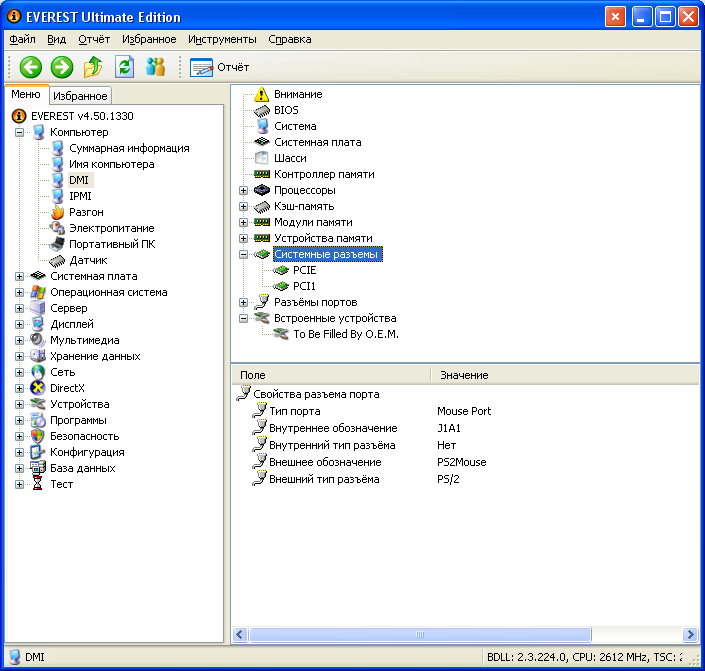This screenshot has width=705, height=671.
Task: Click the Хранение данных storage icon
Action: (x=38, y=356)
